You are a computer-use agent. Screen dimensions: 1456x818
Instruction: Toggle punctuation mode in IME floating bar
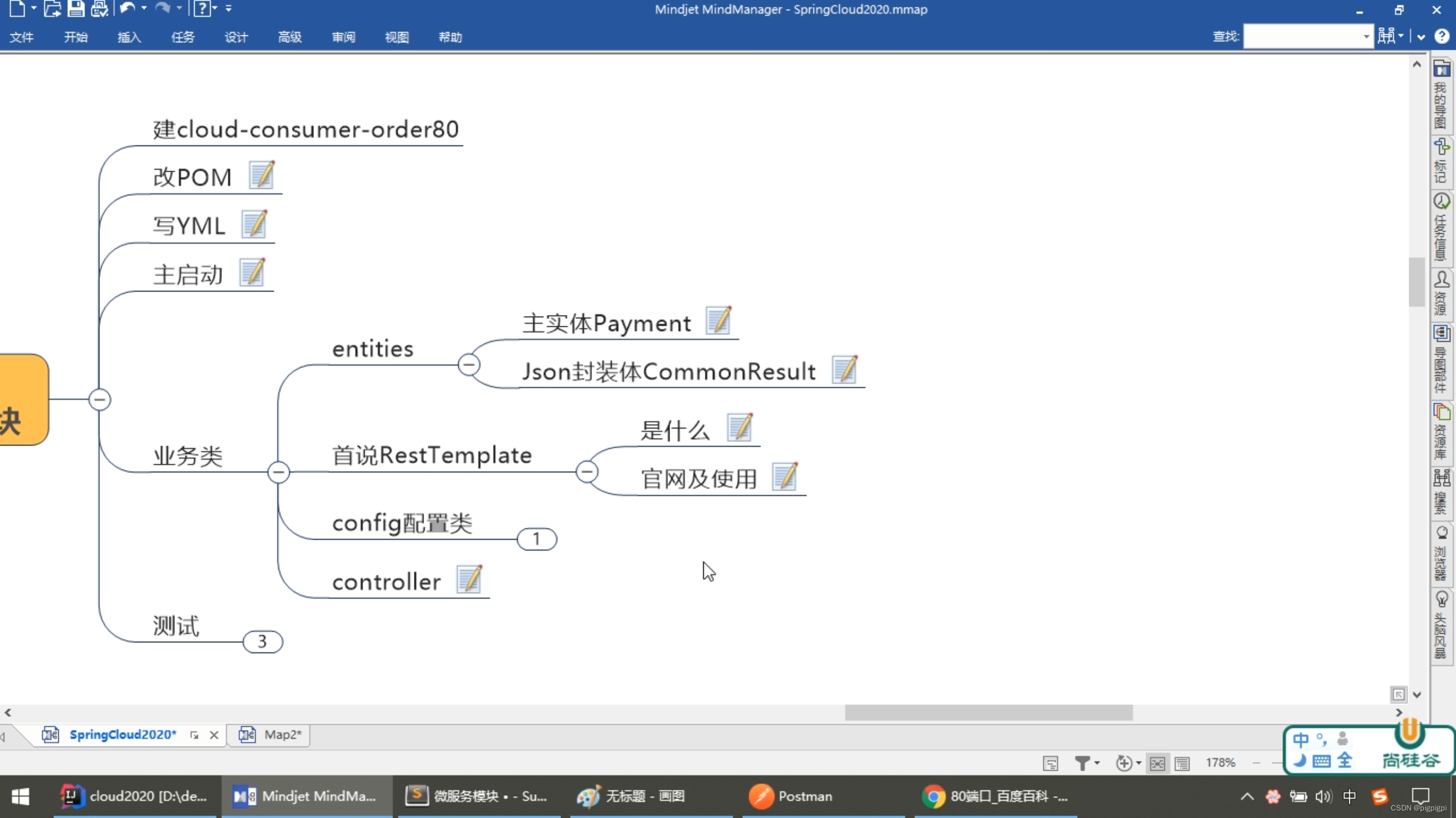[1321, 740]
